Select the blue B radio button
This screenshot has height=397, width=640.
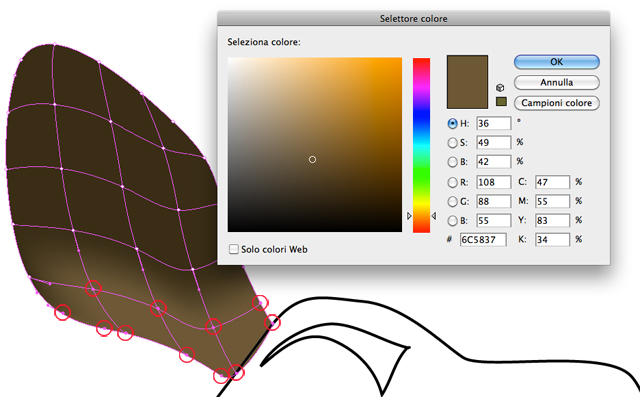[452, 221]
